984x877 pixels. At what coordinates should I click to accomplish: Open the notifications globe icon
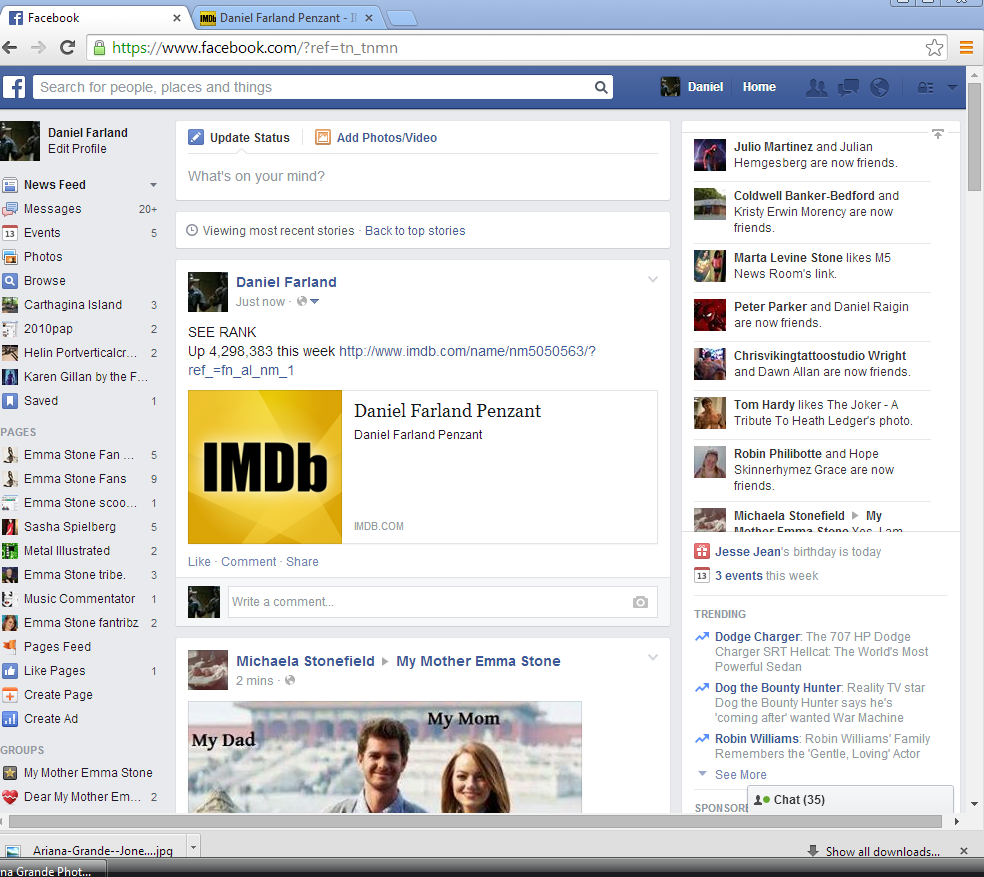pos(879,87)
